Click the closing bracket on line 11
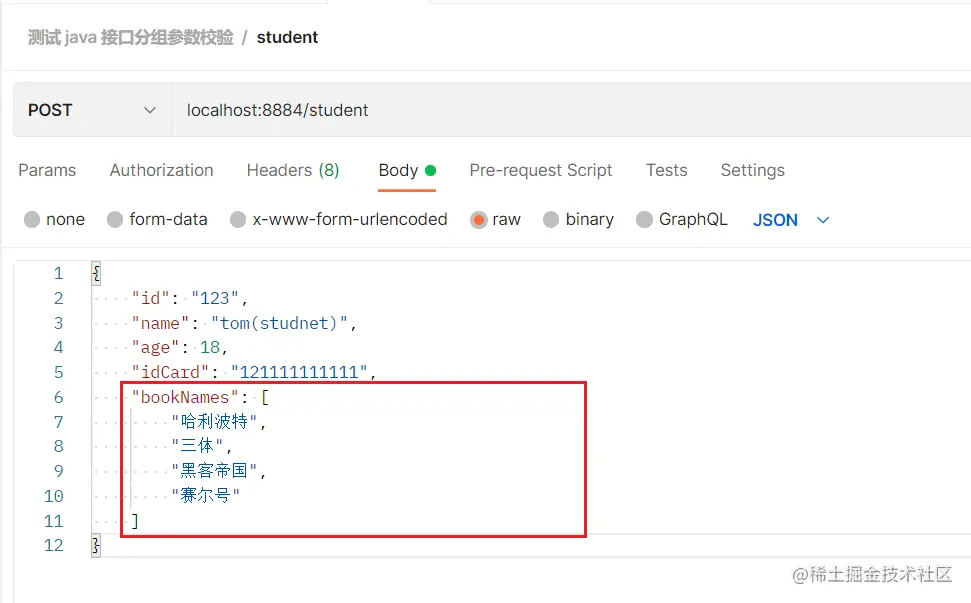Image resolution: width=971 pixels, height=603 pixels. (135, 521)
